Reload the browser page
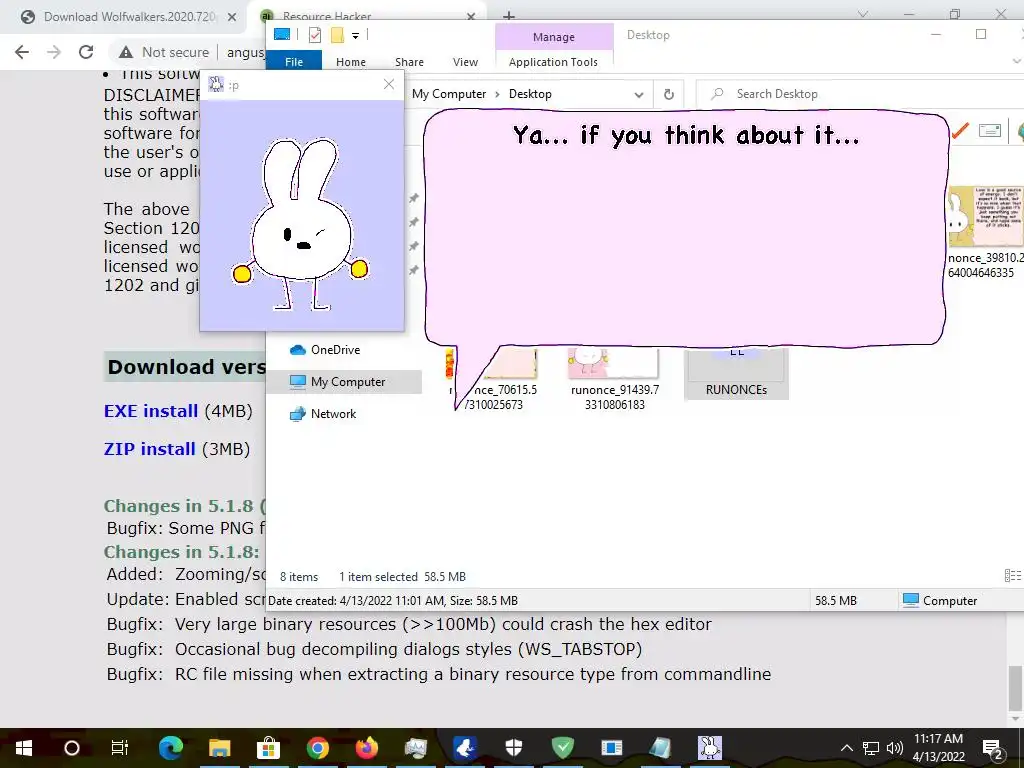 (86, 52)
